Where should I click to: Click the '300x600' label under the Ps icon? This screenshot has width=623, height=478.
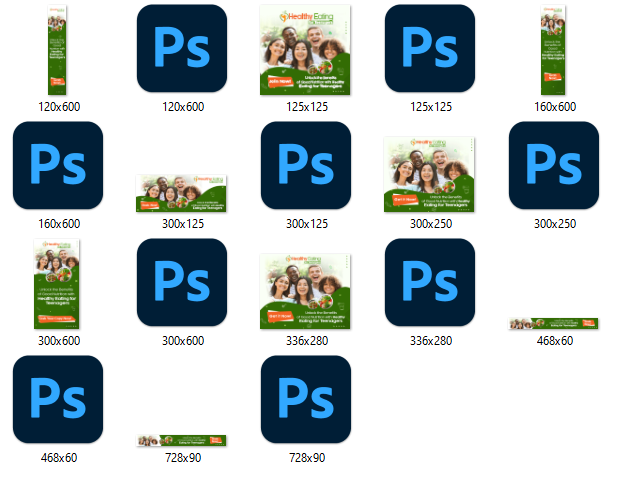(x=183, y=341)
